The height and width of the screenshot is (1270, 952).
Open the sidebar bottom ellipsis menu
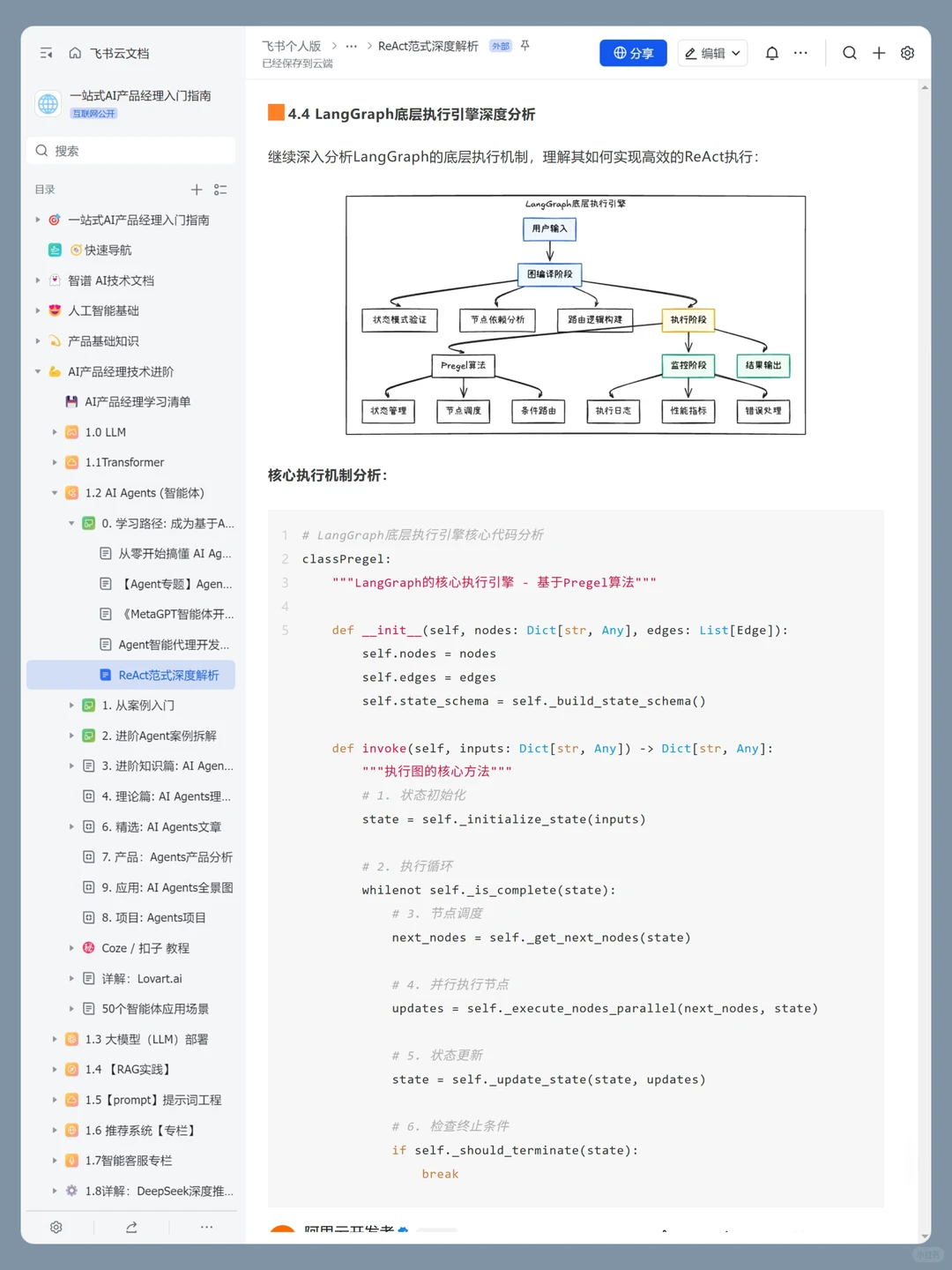(x=206, y=1227)
